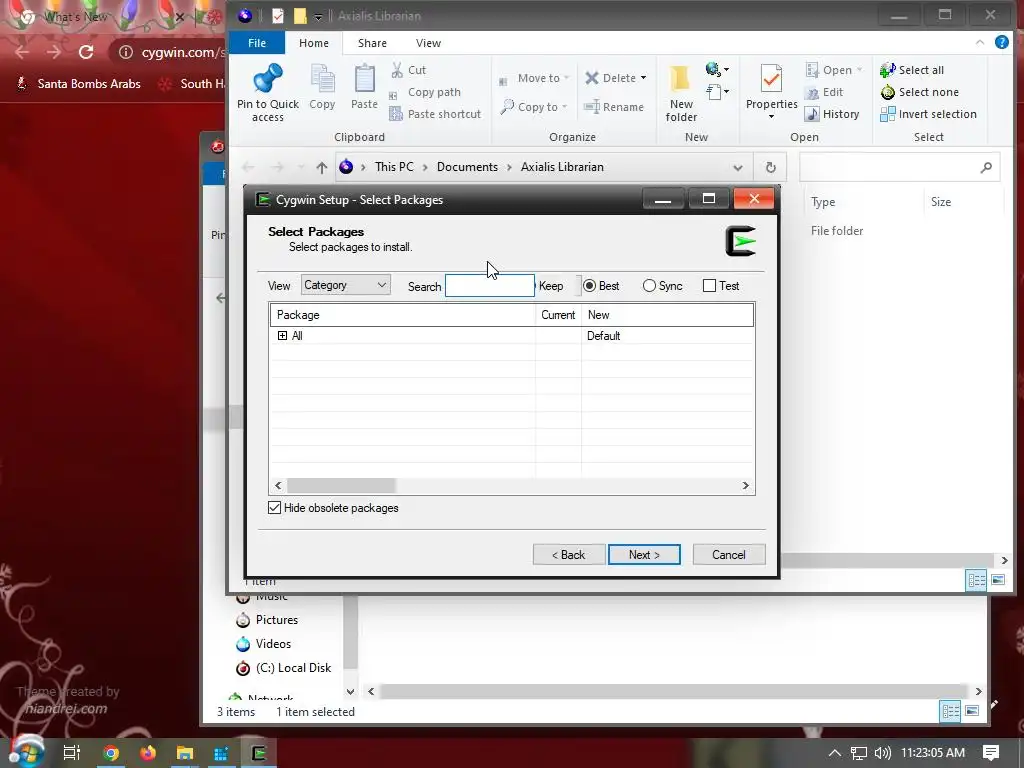Select the Keep radio option
The height and width of the screenshot is (768, 1024).
[x=551, y=286]
